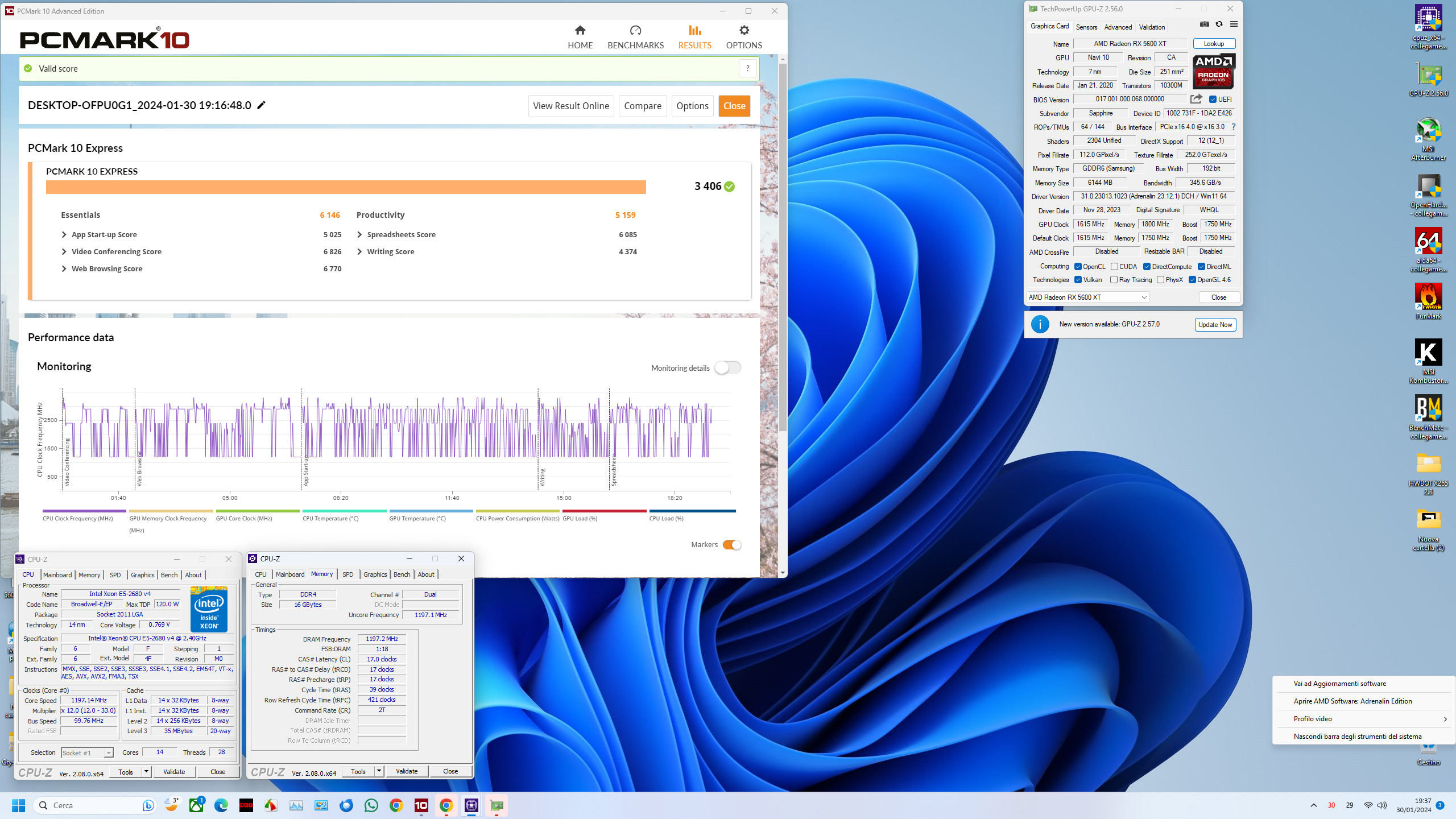Open the OPTIONS gear icon
The width and height of the screenshot is (1456, 819).
coord(744,30)
